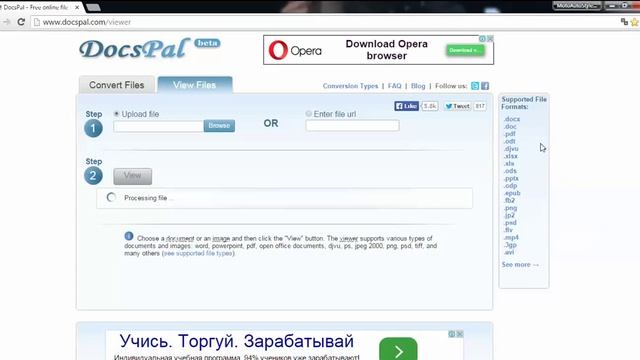Viewport: 640px width, 360px height.
Task: Click the translate icon in address bar
Action: tap(624, 22)
